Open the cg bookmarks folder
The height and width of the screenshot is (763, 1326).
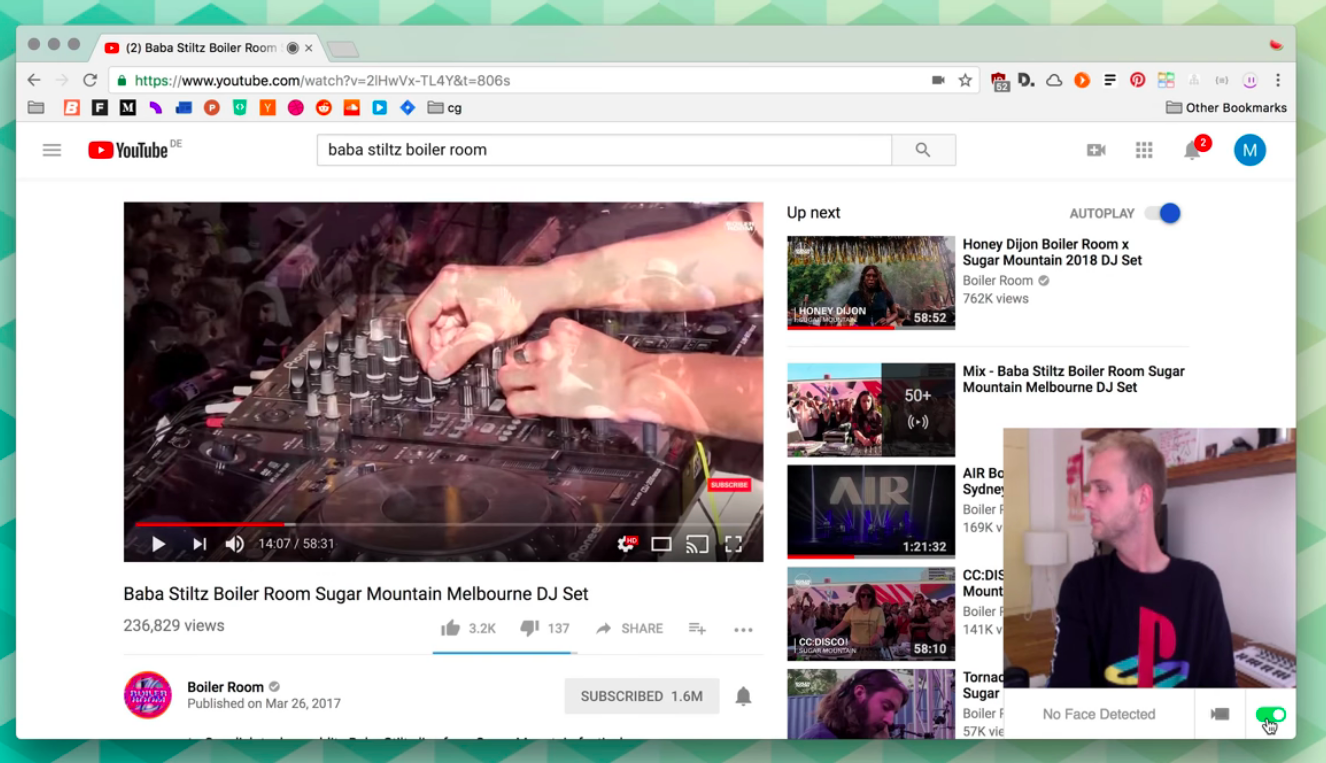[x=445, y=107]
